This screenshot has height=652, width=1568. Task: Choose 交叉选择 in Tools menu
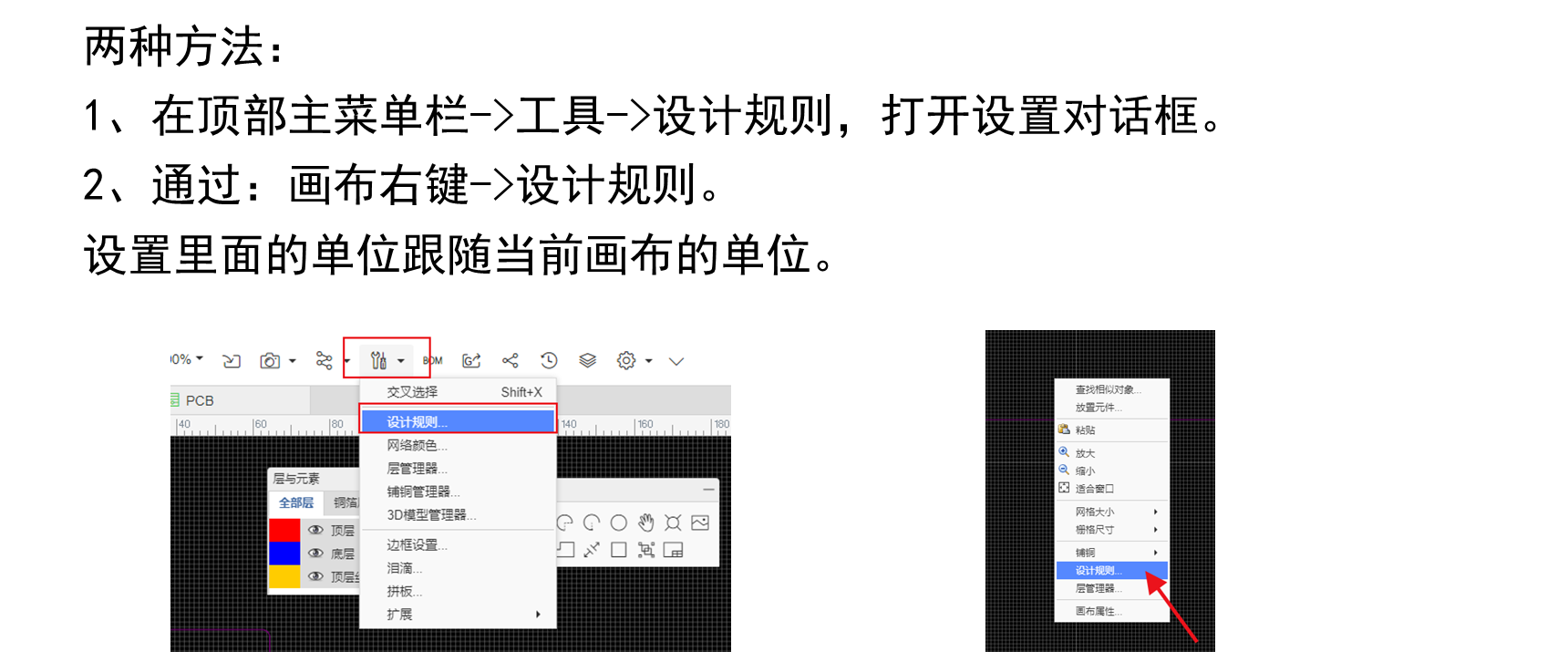pos(459,392)
